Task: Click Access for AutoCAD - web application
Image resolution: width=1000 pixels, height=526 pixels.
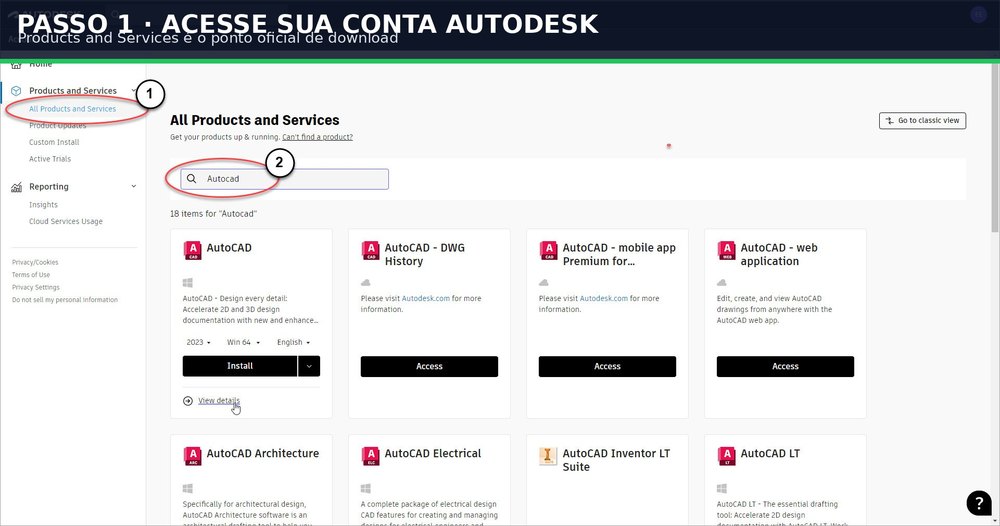Action: [x=785, y=367]
